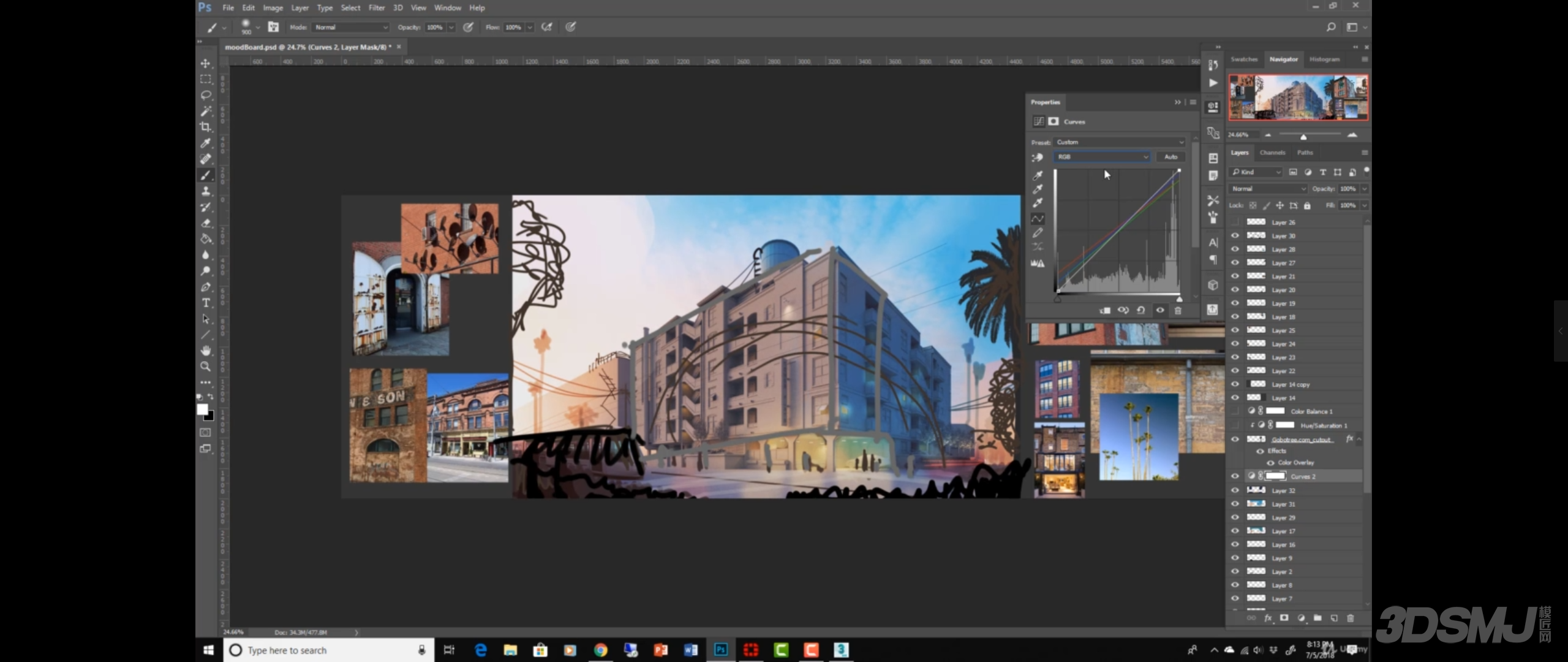Reset Curves adjustment to defaults

click(x=1141, y=310)
